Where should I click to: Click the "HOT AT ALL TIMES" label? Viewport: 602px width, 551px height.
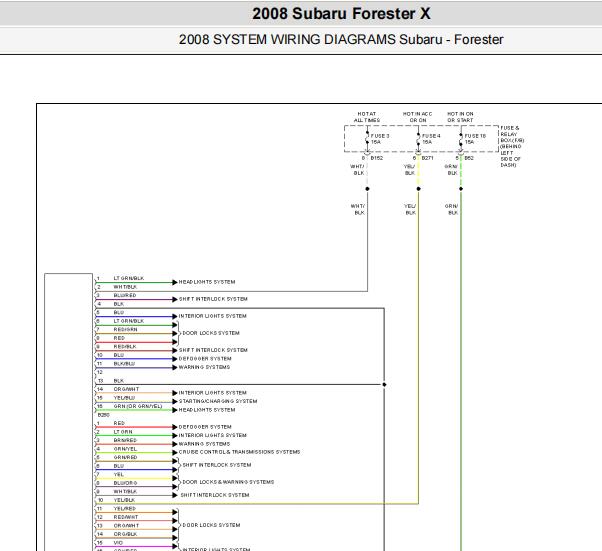tap(367, 117)
